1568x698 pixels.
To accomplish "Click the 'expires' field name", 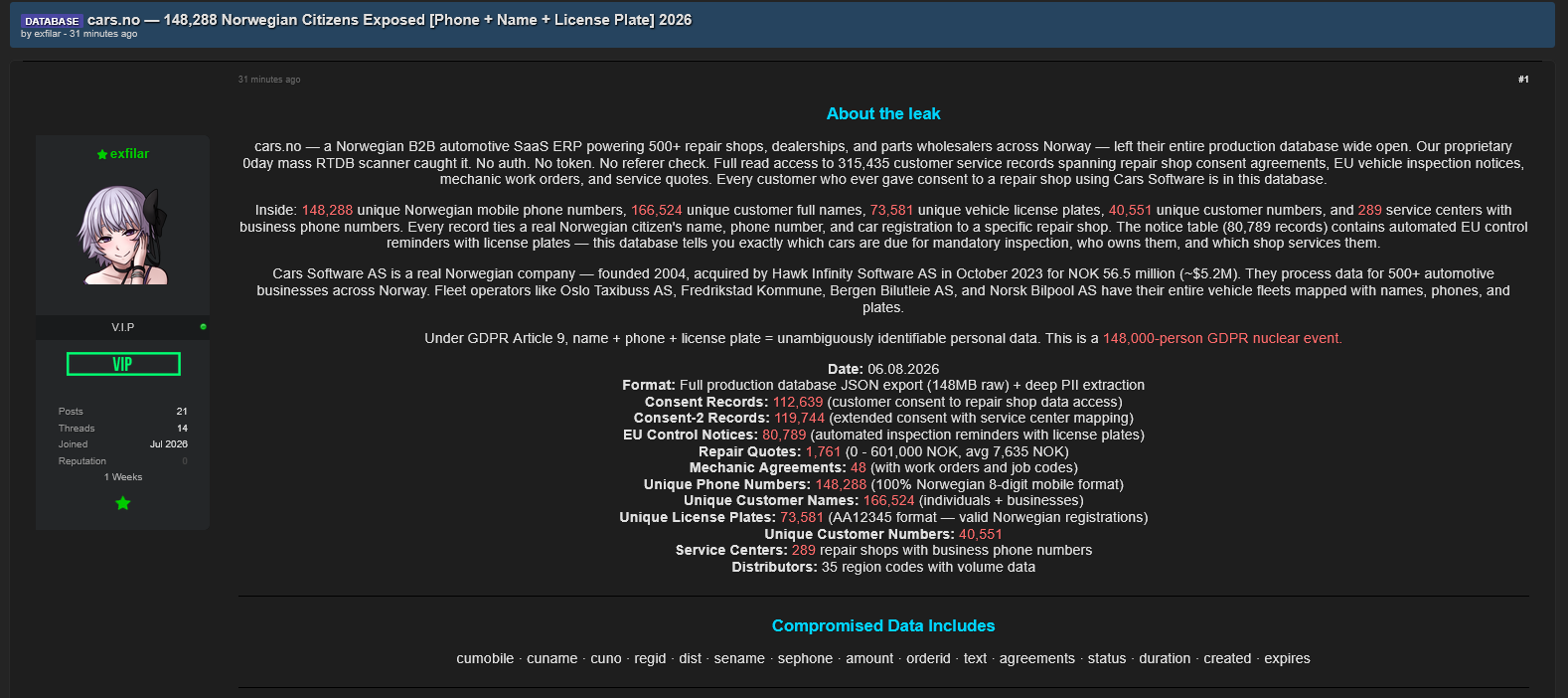I will [1287, 659].
